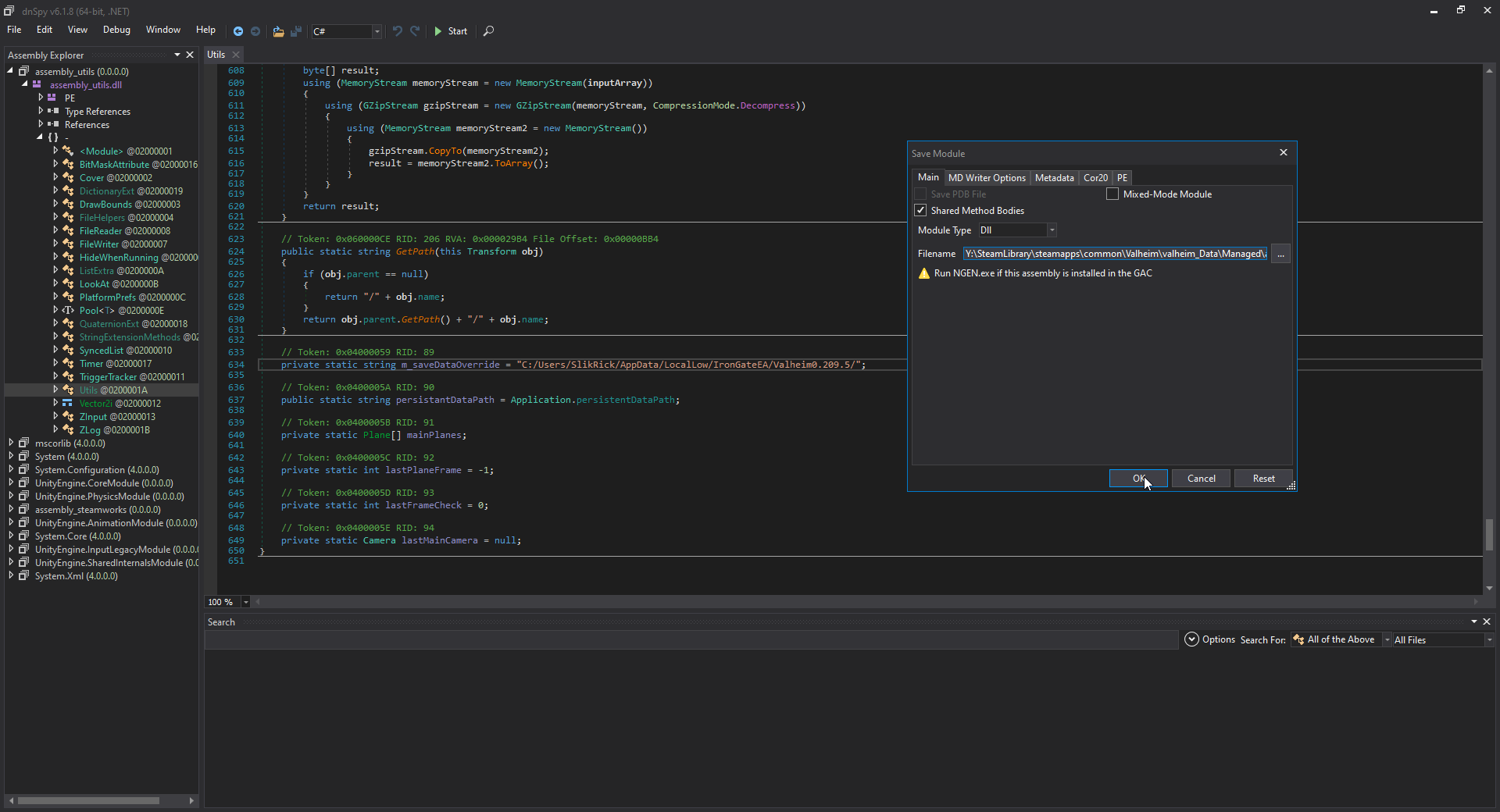This screenshot has height=812, width=1500.
Task: Expand the mscorlib assembly node
Action: tap(11, 443)
